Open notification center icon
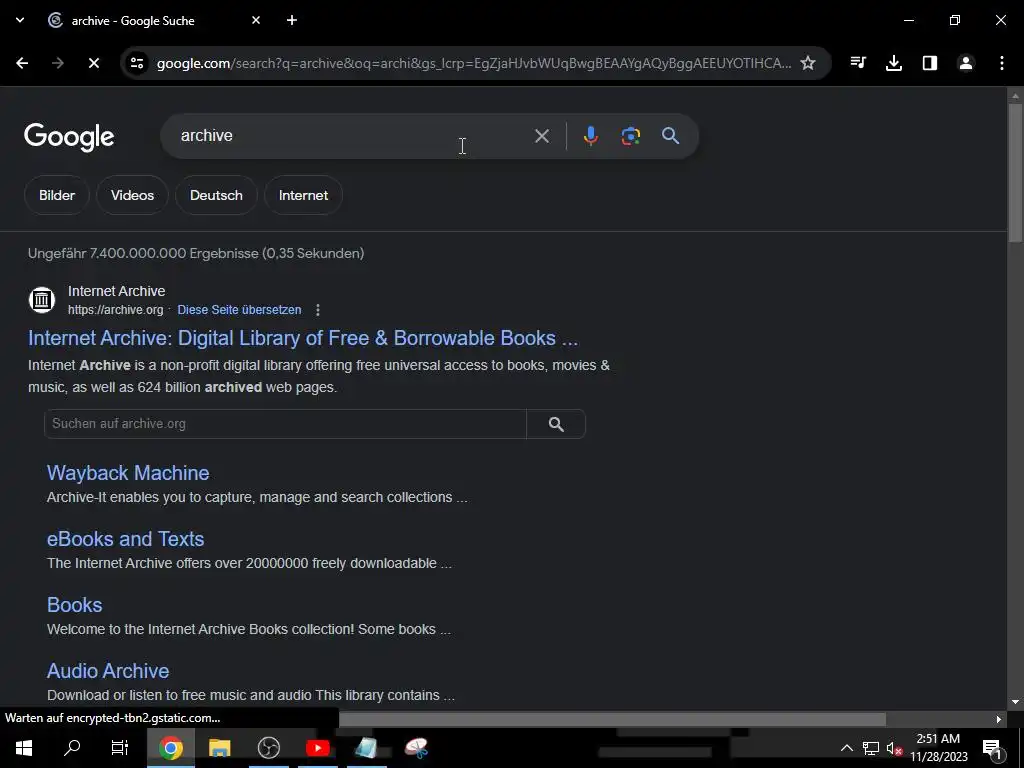Viewport: 1024px width, 768px height. [992, 748]
